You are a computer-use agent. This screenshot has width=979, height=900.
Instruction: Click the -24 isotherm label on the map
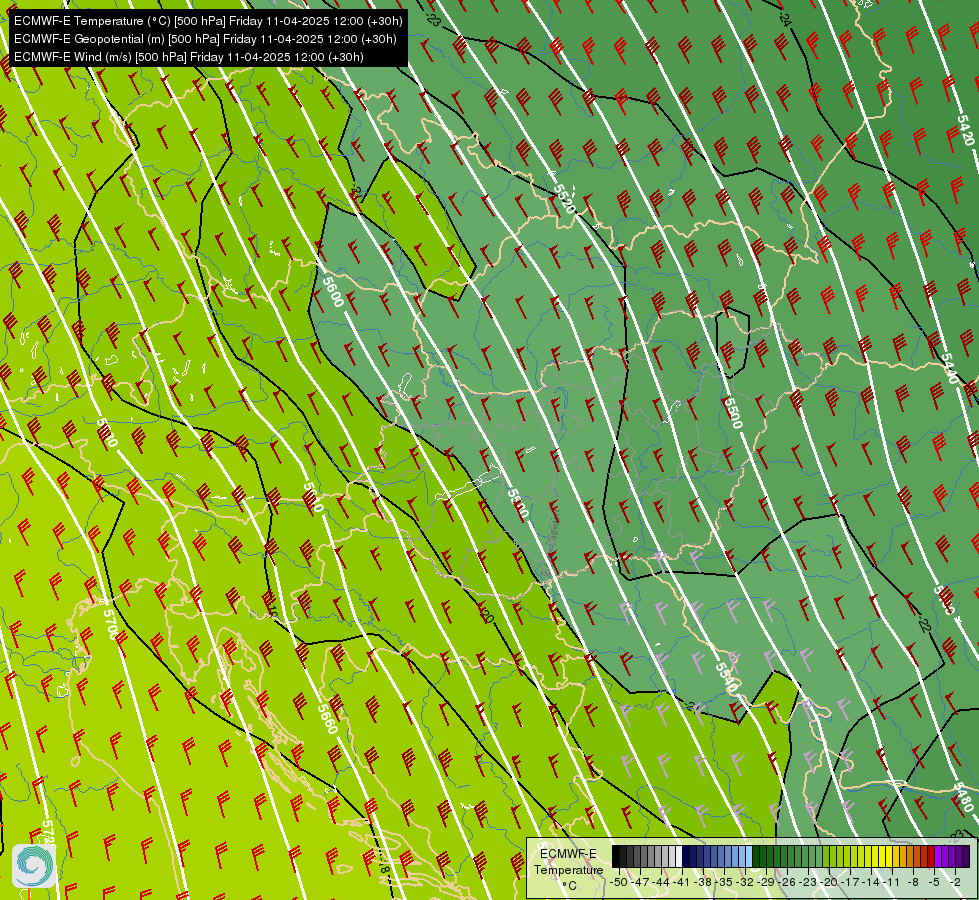785,19
